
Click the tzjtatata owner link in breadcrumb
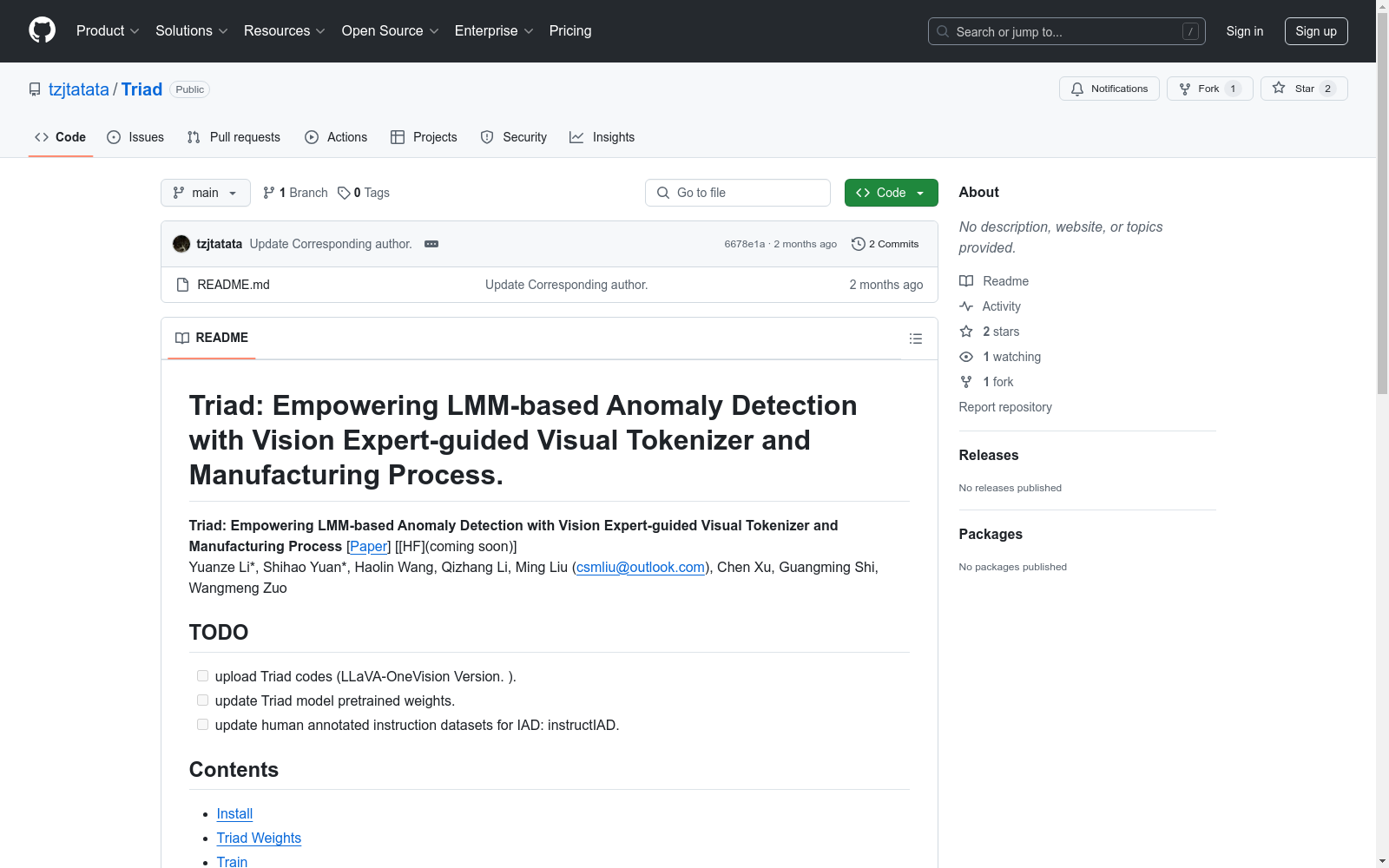tap(79, 89)
